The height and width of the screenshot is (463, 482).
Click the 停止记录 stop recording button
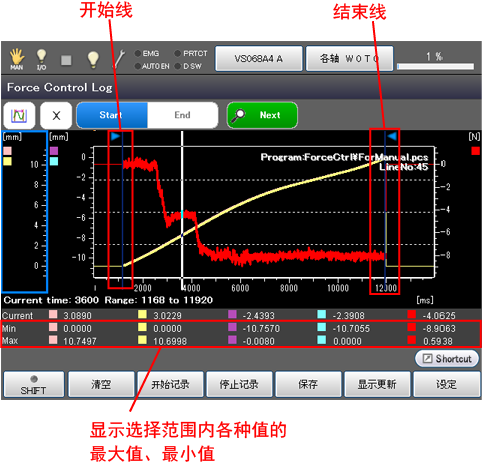(x=239, y=385)
